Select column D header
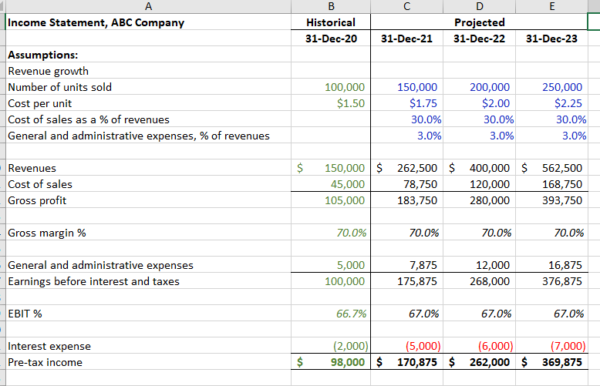The height and width of the screenshot is (386, 600). point(479,6)
